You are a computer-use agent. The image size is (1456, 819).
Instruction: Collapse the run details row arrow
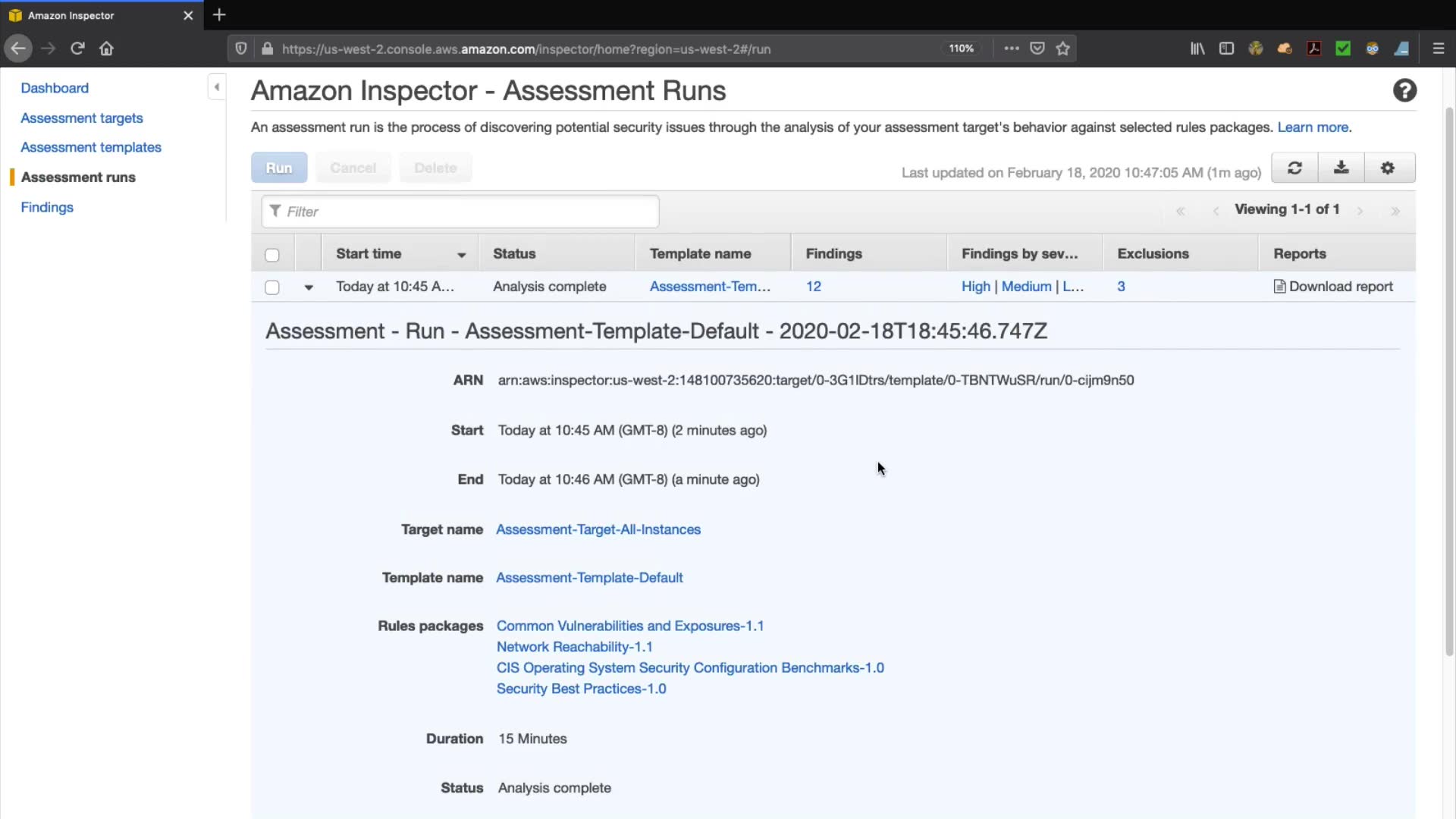[x=309, y=287]
